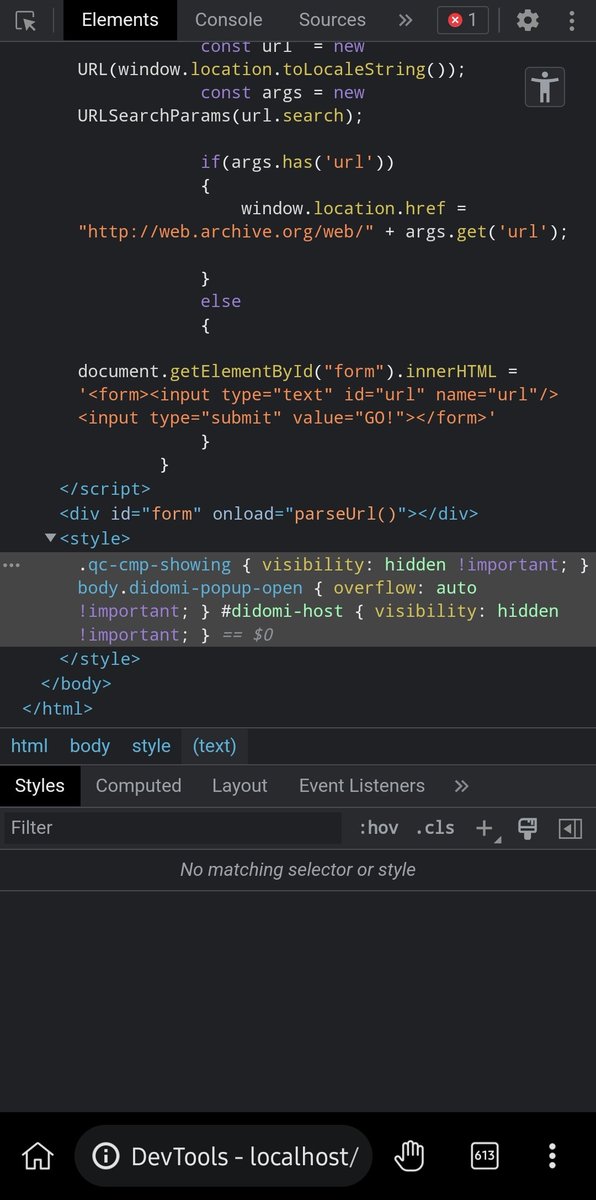Open DevTools settings gear

point(528,20)
